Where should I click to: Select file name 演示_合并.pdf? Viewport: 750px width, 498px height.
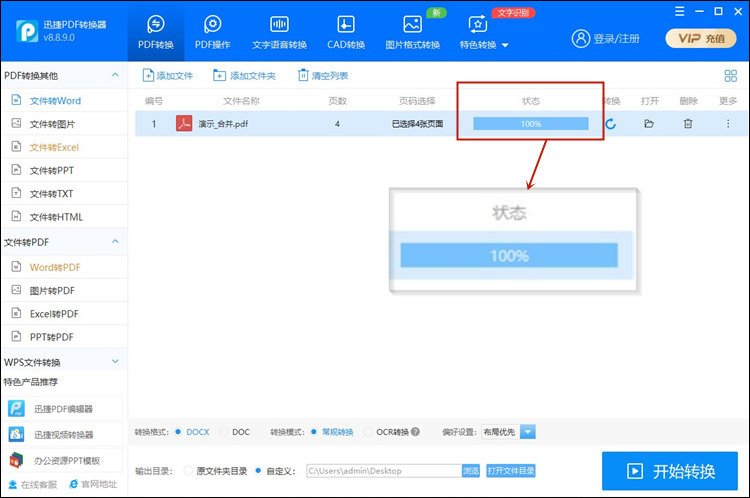(x=223, y=124)
